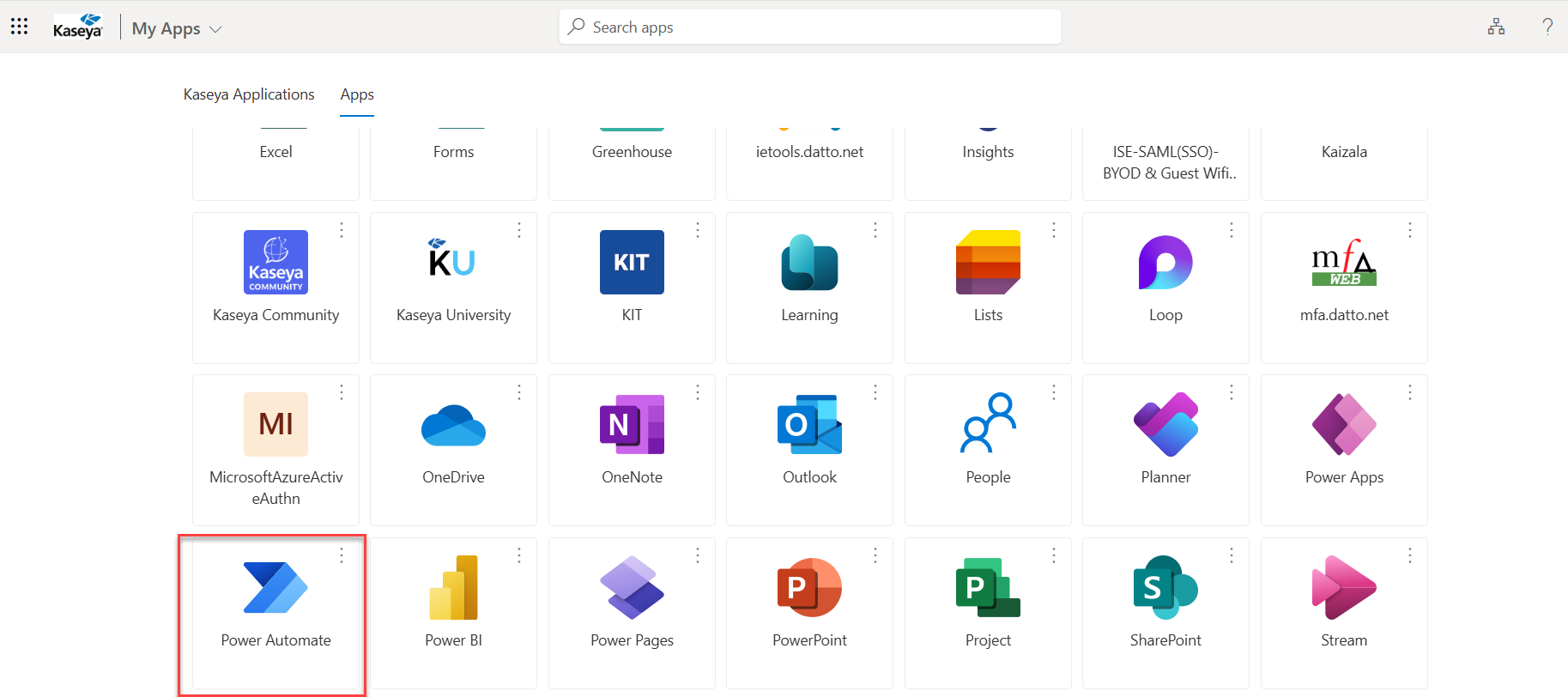Open more options for MicrosoftAzureActiveAuthn tile
The height and width of the screenshot is (697, 1568).
pyautogui.click(x=342, y=392)
